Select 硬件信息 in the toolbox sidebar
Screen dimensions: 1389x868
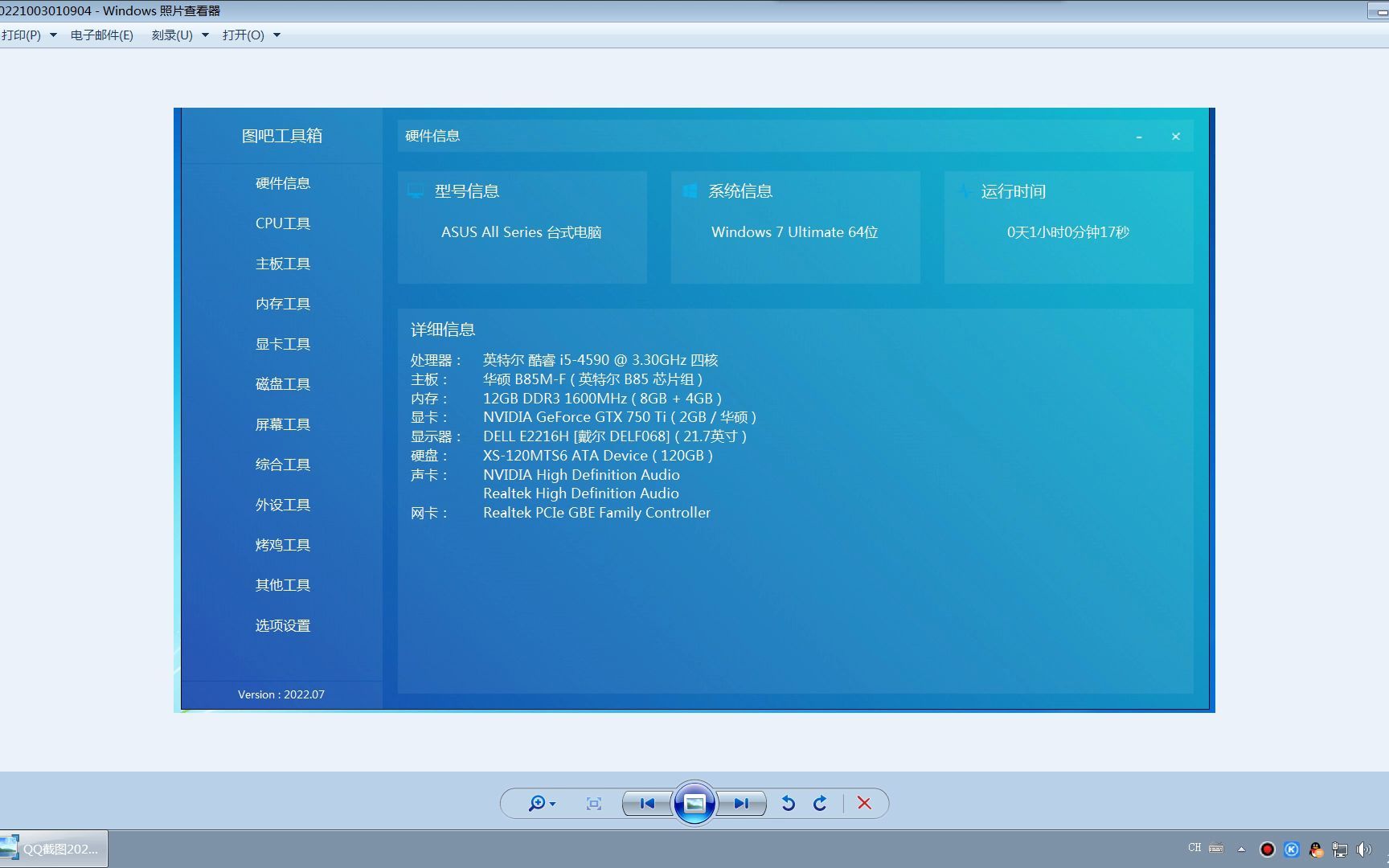(x=282, y=183)
